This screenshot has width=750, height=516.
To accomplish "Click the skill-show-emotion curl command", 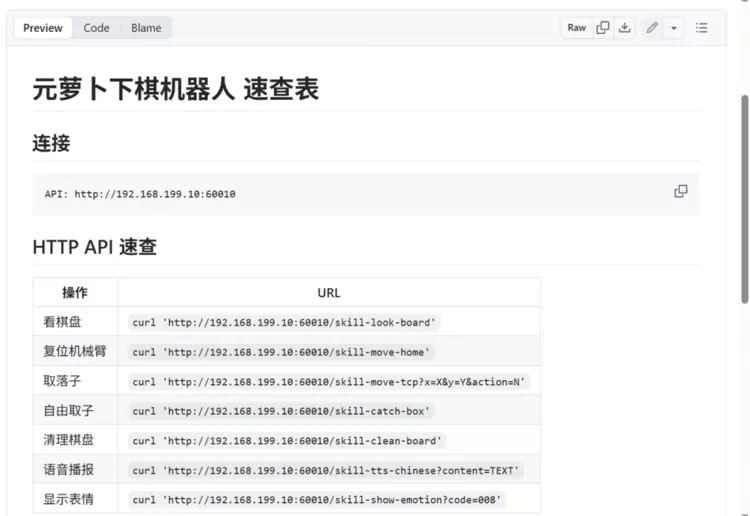I will click(x=317, y=500).
